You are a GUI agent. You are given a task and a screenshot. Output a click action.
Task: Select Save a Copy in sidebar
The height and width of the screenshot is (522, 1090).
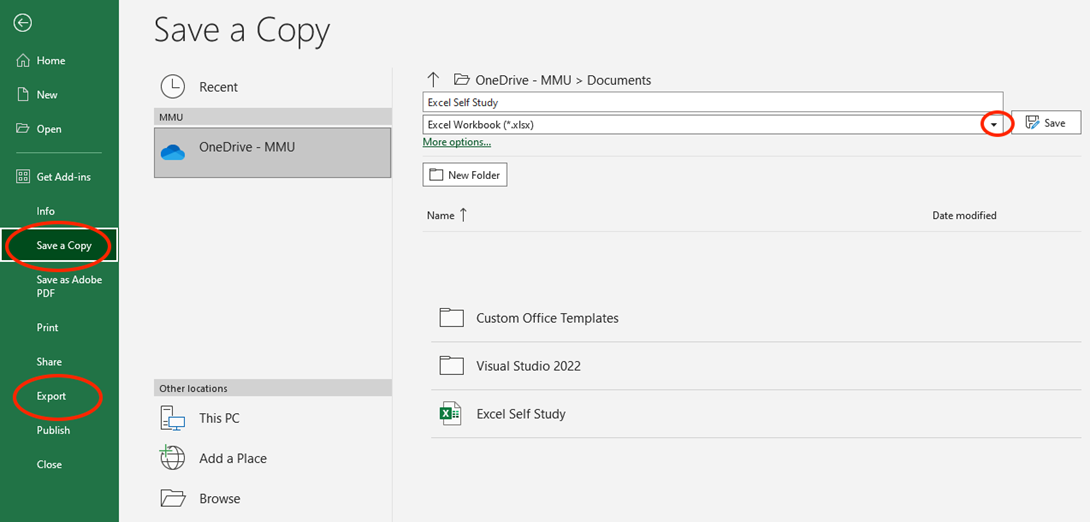60,245
